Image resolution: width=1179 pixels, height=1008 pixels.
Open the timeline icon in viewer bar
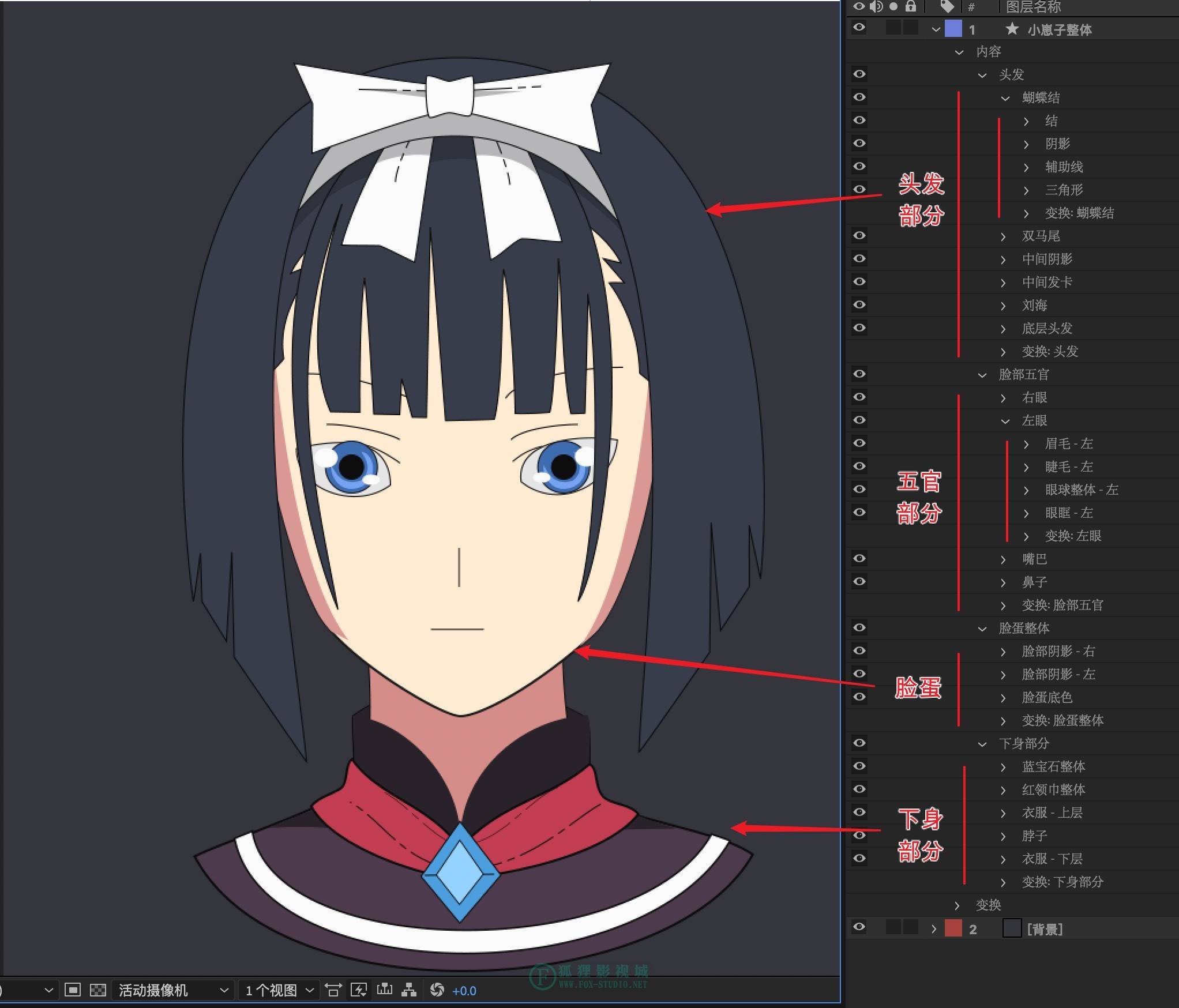coord(384,990)
